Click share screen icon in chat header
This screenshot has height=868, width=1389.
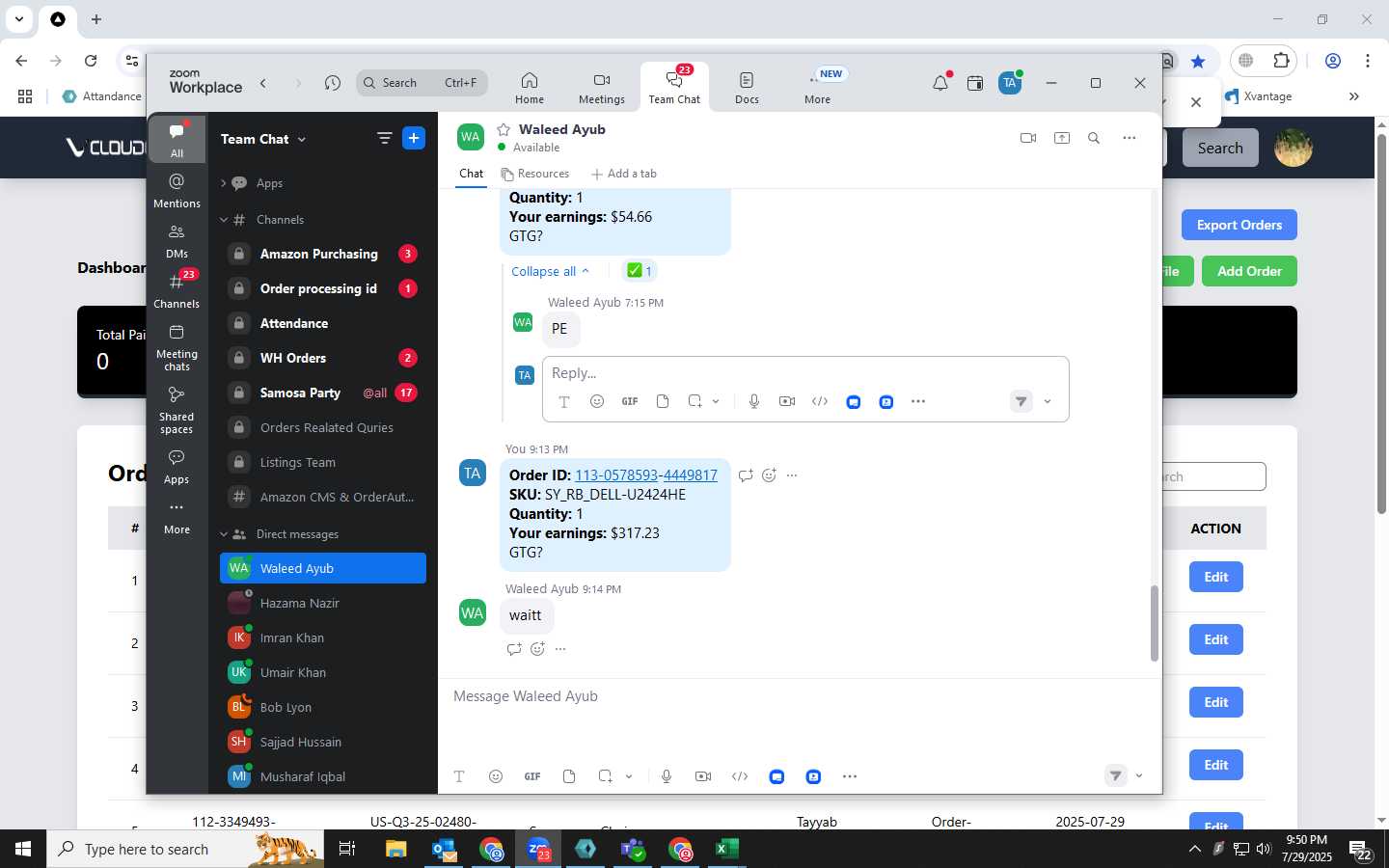point(1061,138)
